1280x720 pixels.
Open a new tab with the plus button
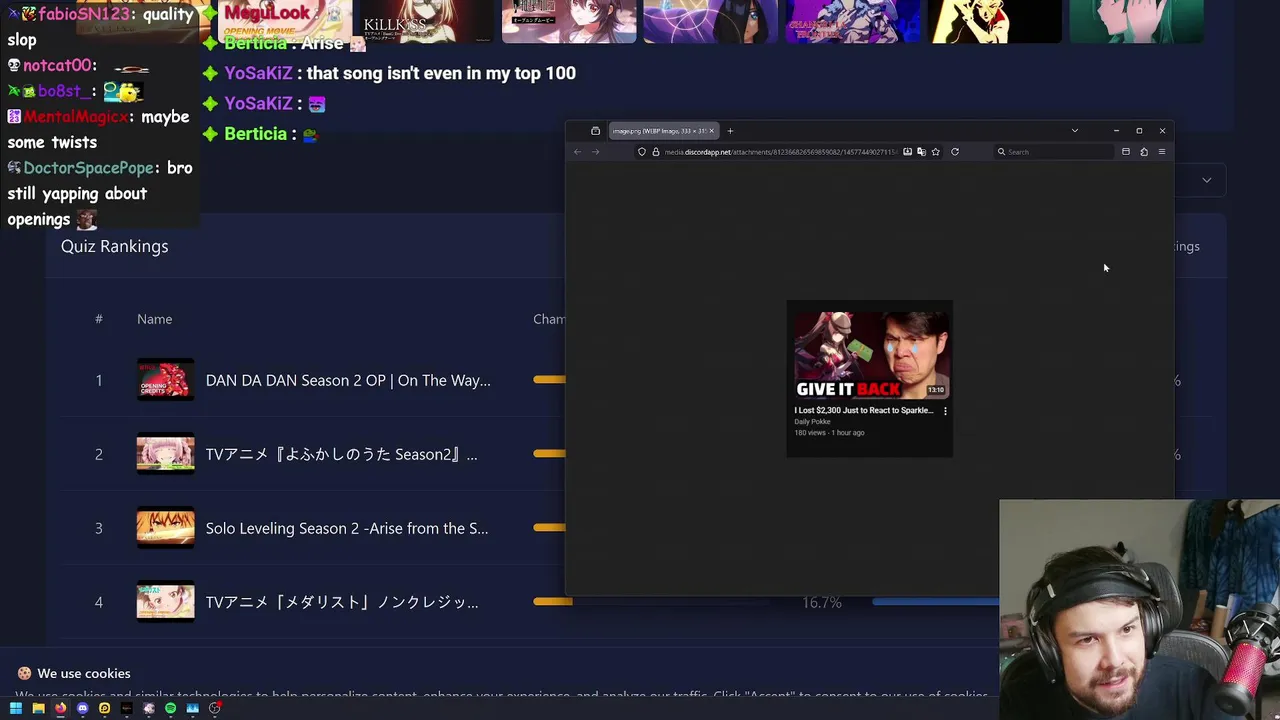point(730,131)
